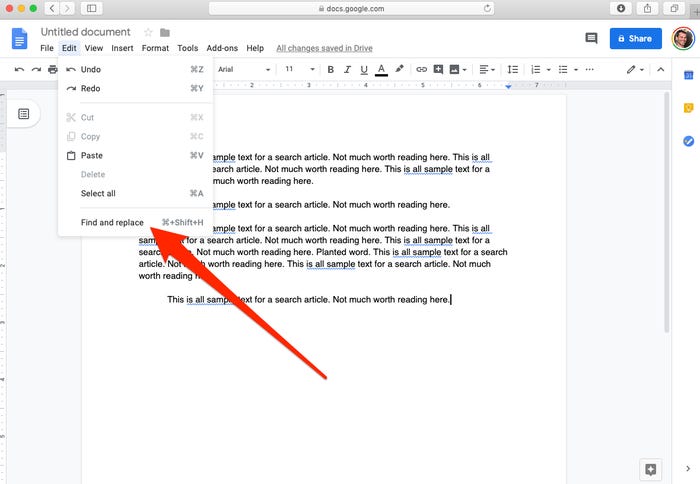700x484 pixels.
Task: Click the toolbar redo arrow
Action: tap(36, 69)
